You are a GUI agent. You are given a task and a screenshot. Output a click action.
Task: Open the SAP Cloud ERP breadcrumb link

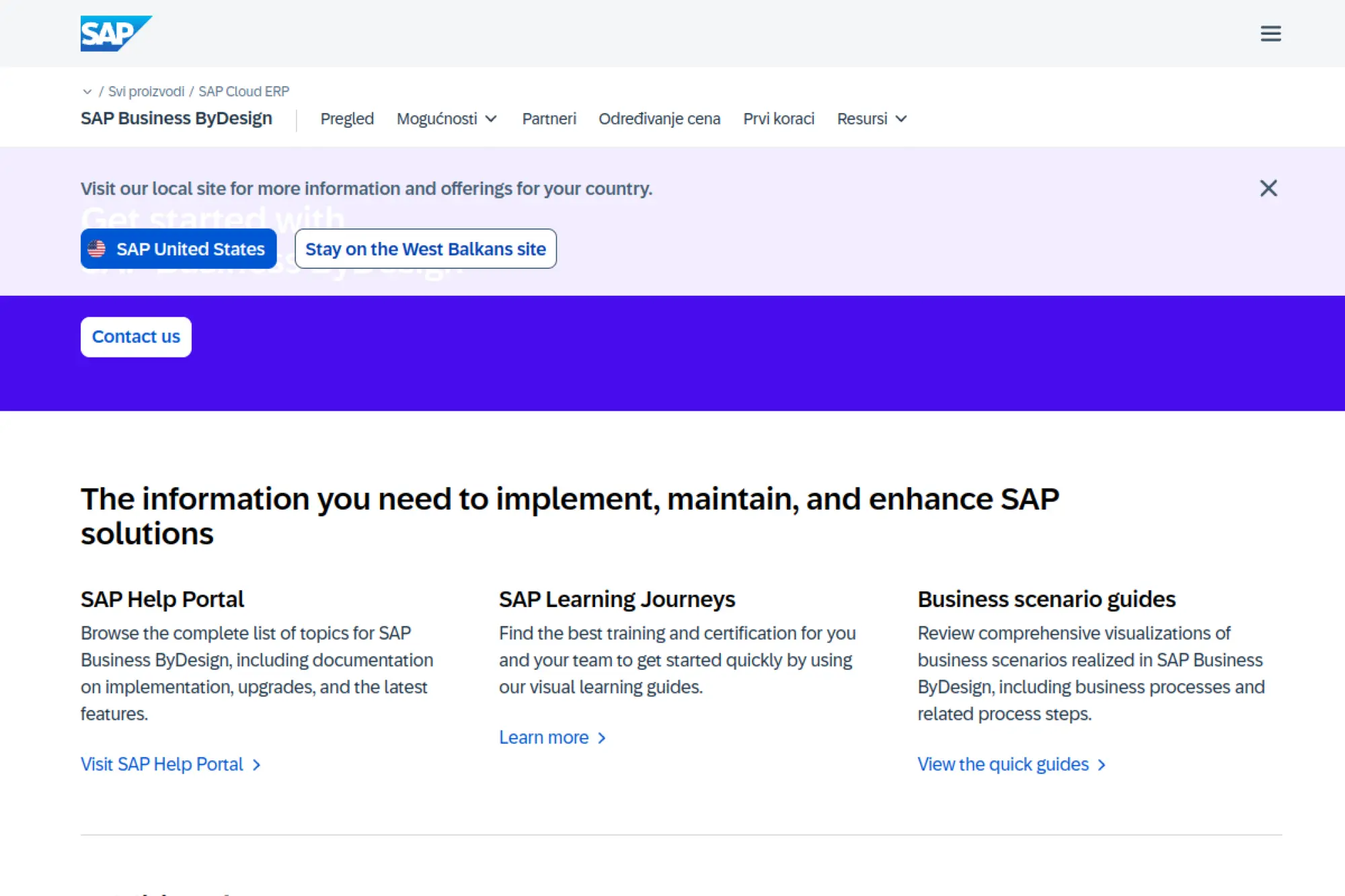(x=244, y=91)
